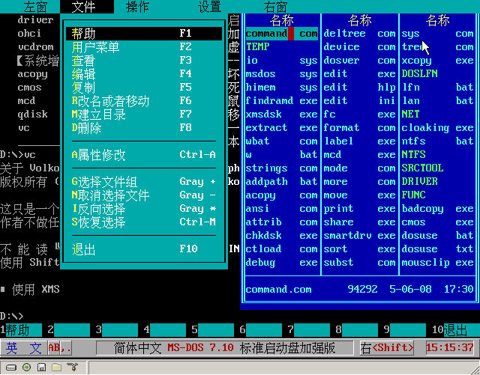This screenshot has height=375, width=480.
Task: Select 编辑 F4 menu entry
Action: click(144, 74)
